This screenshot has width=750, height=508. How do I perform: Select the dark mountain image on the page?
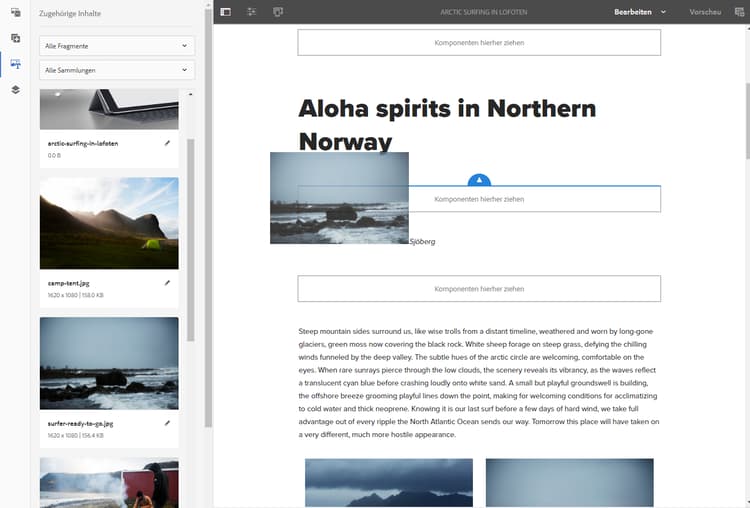pyautogui.click(x=389, y=483)
